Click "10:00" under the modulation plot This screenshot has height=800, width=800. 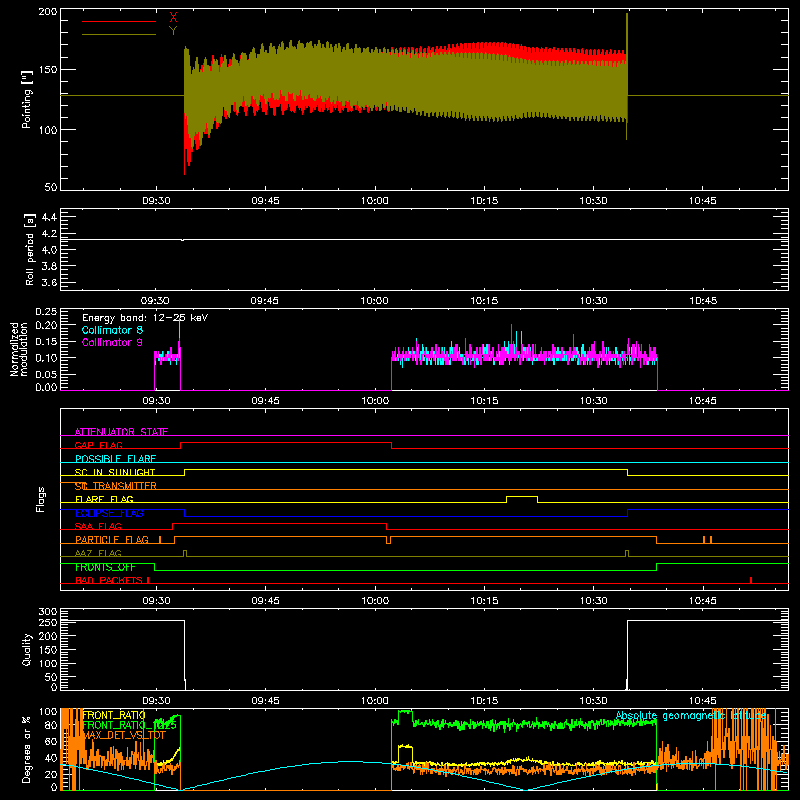coord(375,401)
